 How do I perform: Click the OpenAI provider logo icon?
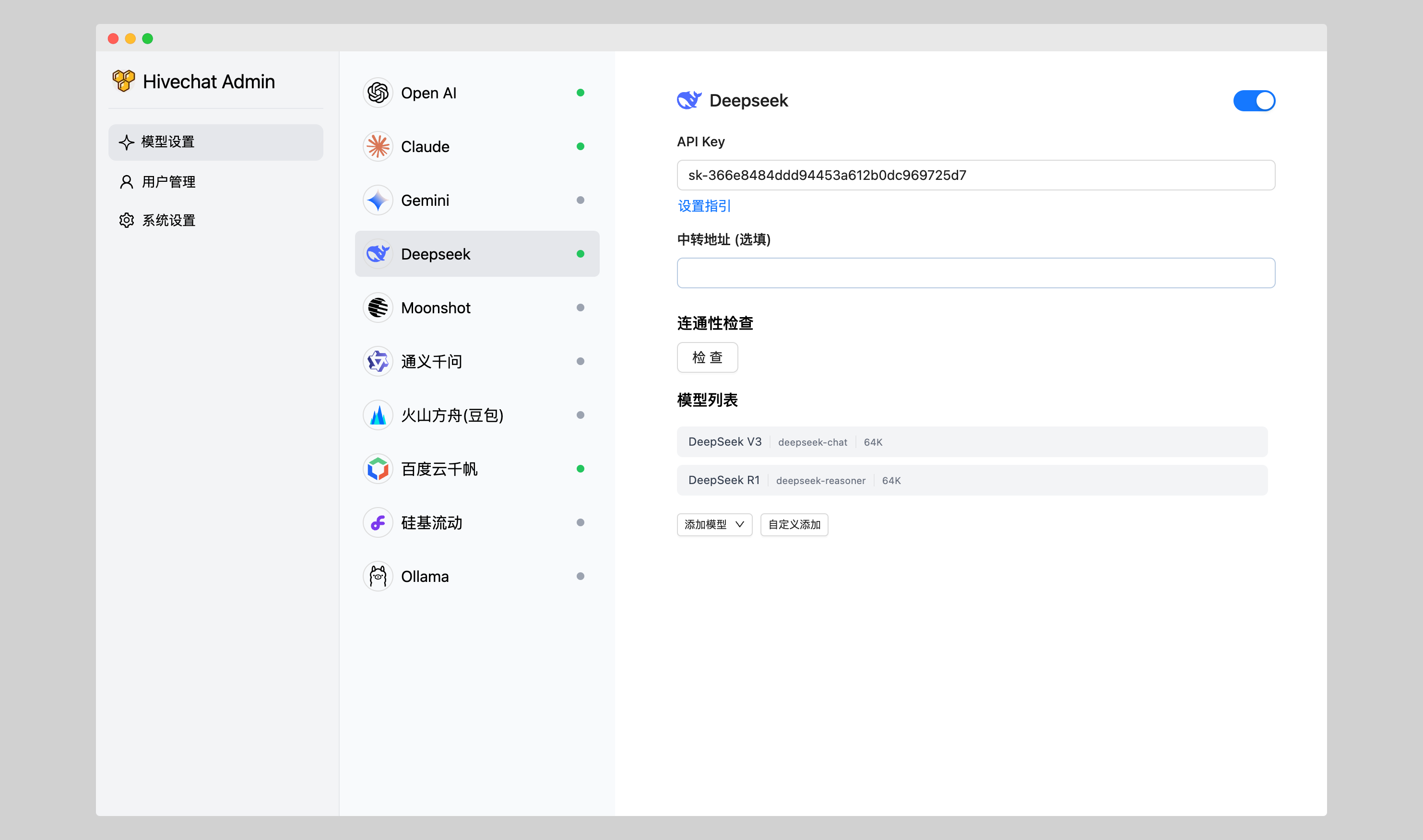[x=378, y=93]
